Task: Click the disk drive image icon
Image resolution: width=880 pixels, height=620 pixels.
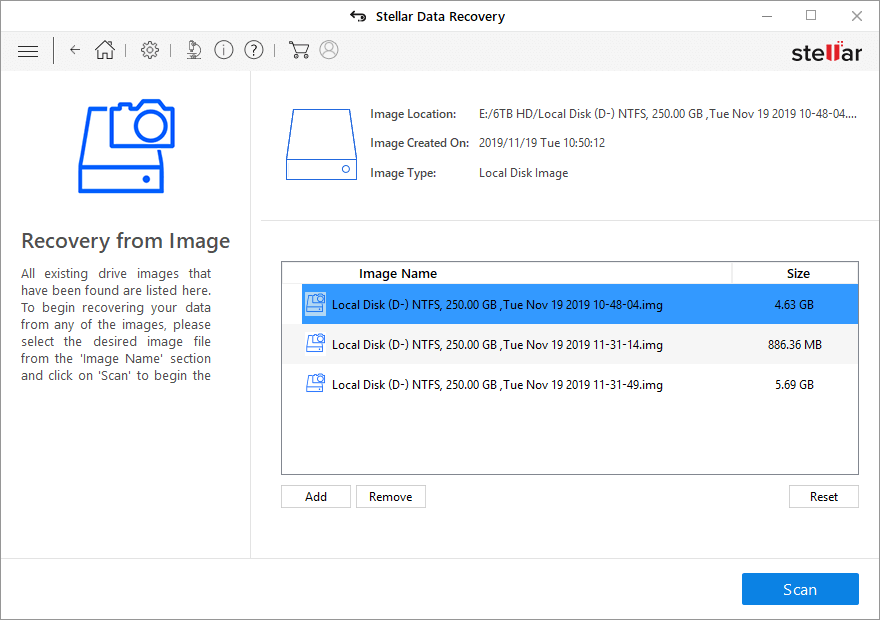Action: click(322, 144)
